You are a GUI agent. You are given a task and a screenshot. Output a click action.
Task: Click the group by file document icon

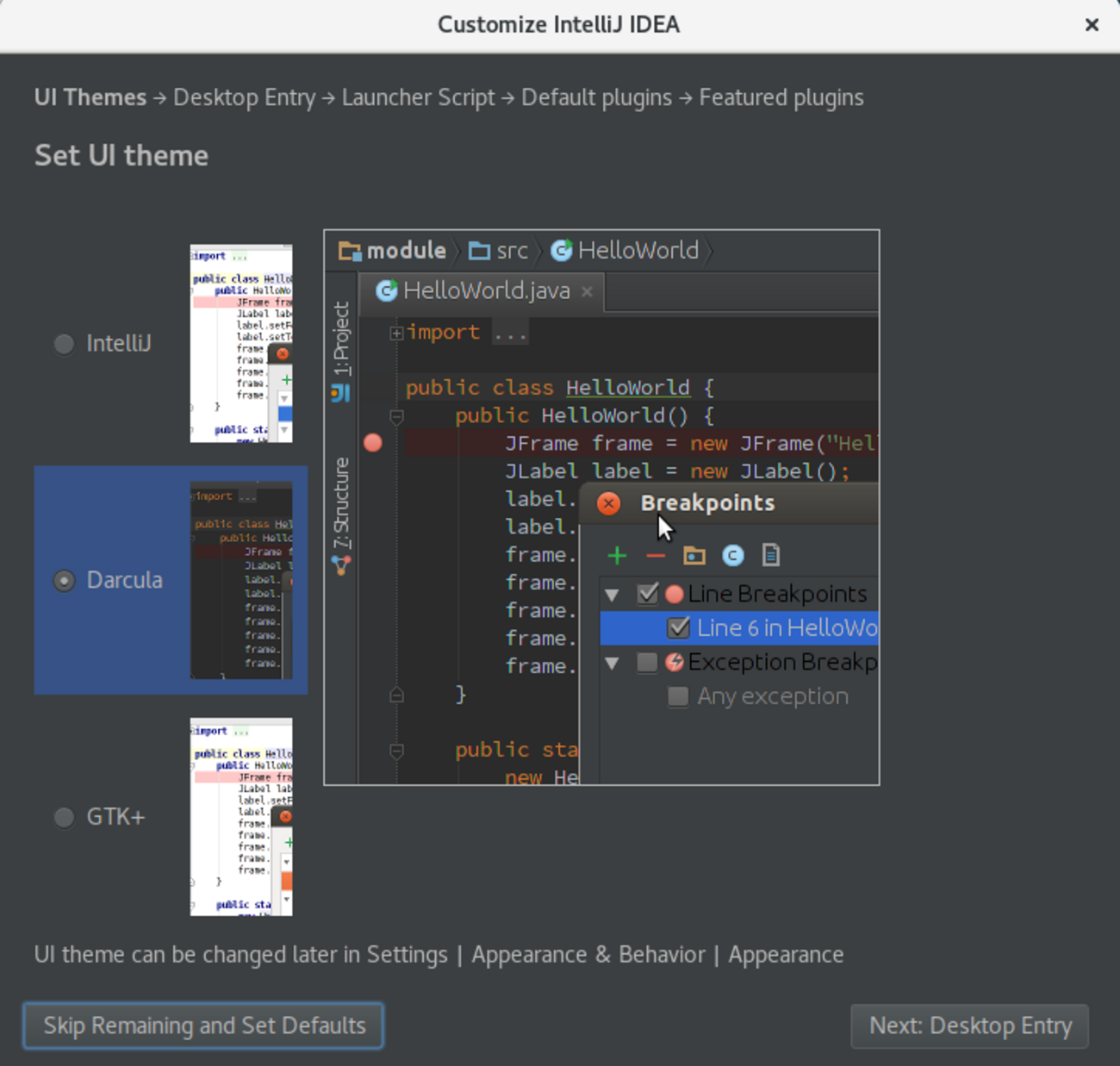(x=771, y=556)
